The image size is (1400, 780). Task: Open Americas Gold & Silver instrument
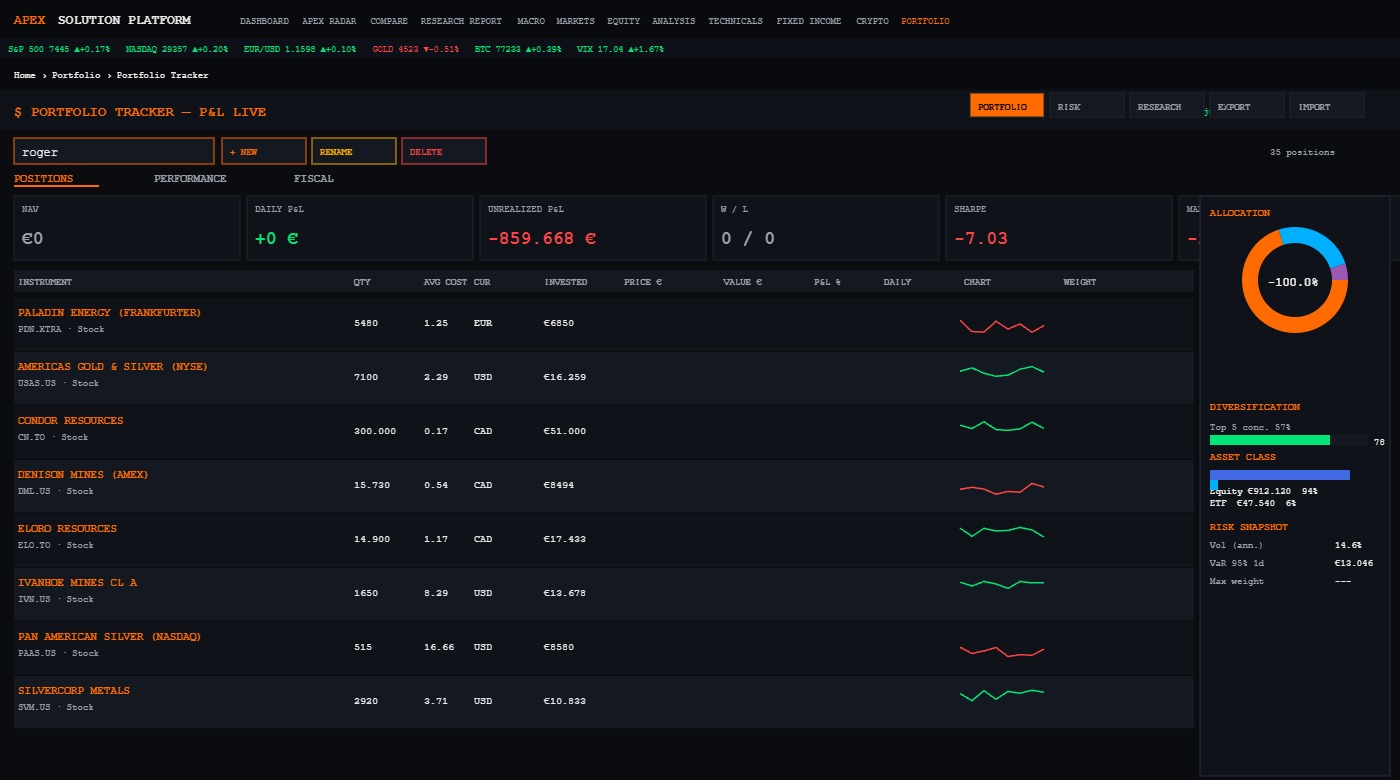113,367
